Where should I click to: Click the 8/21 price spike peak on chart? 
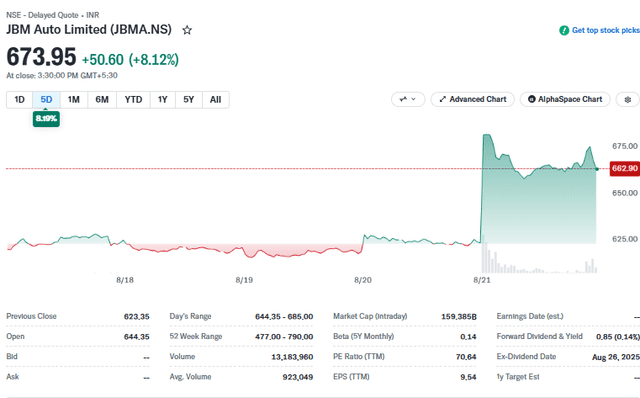487,135
